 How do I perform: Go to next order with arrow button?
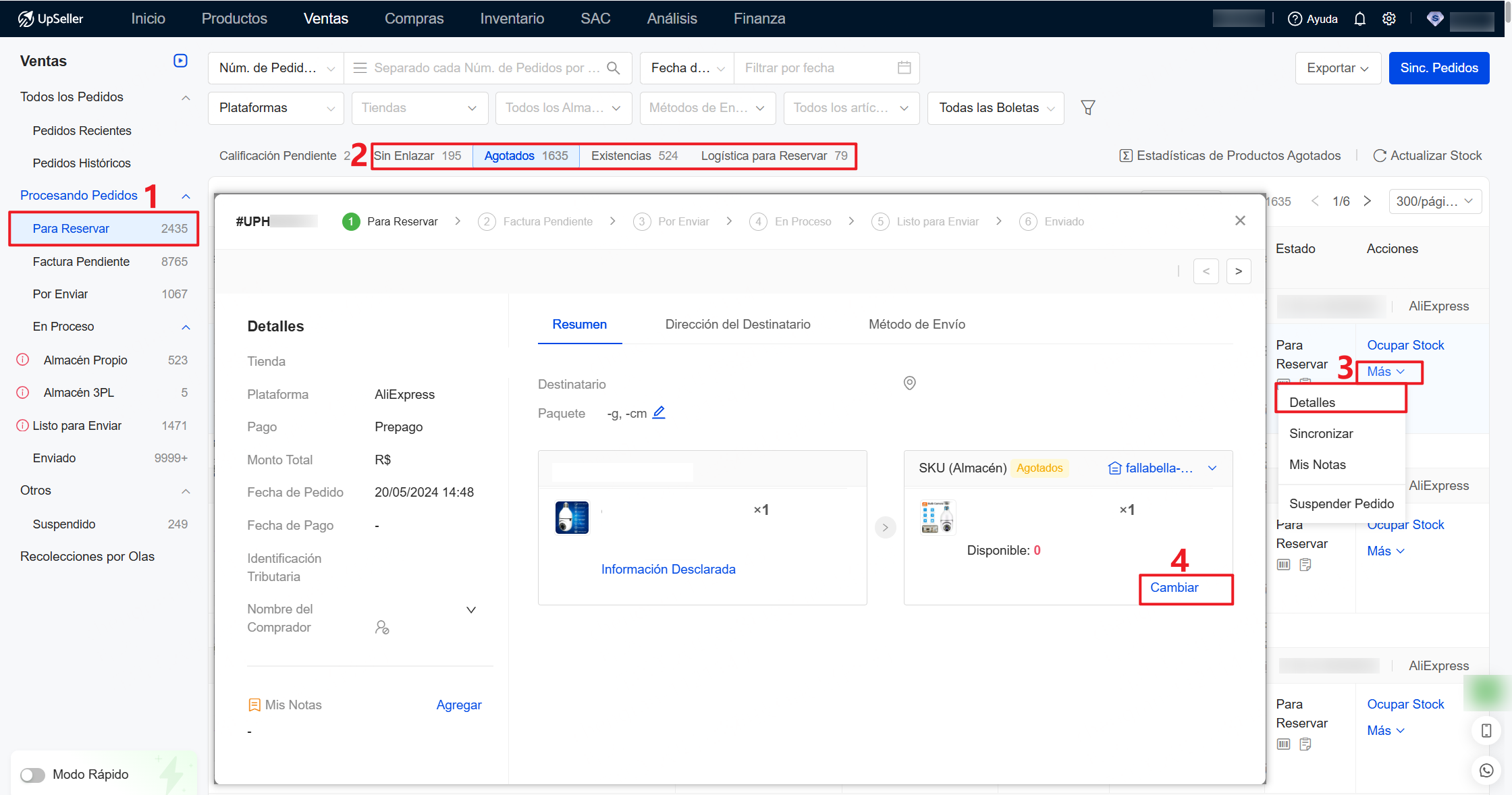coord(1238,271)
